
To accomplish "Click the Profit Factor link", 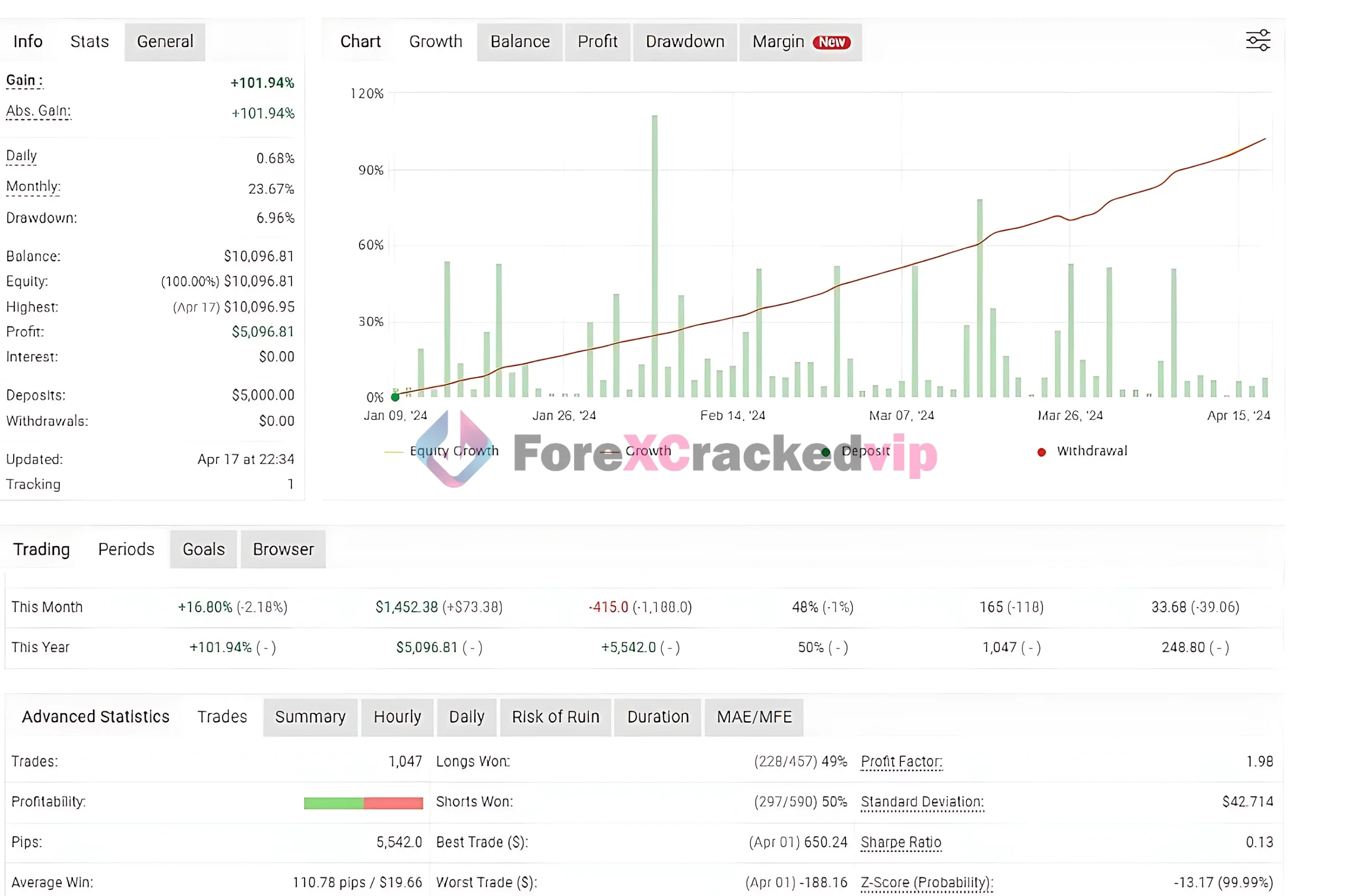I will (901, 761).
